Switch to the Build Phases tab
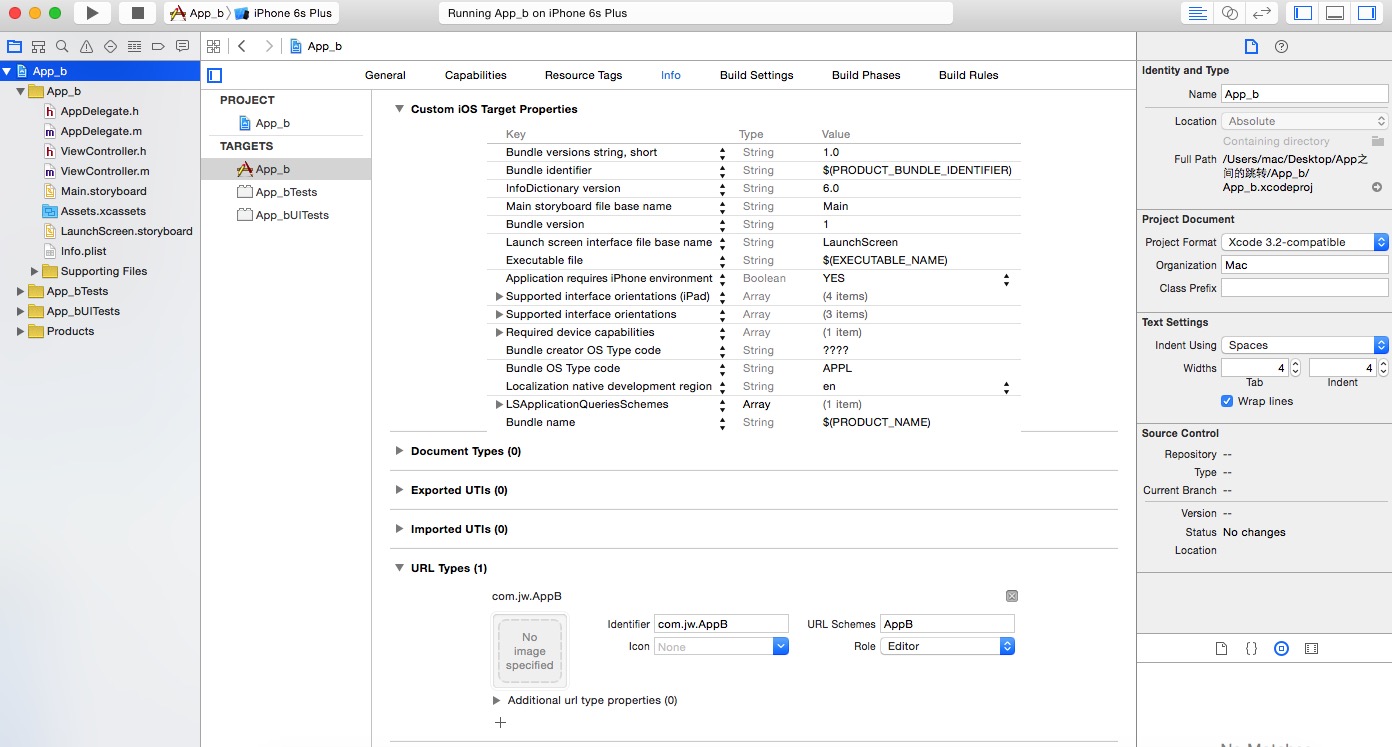1392x747 pixels. 866,75
